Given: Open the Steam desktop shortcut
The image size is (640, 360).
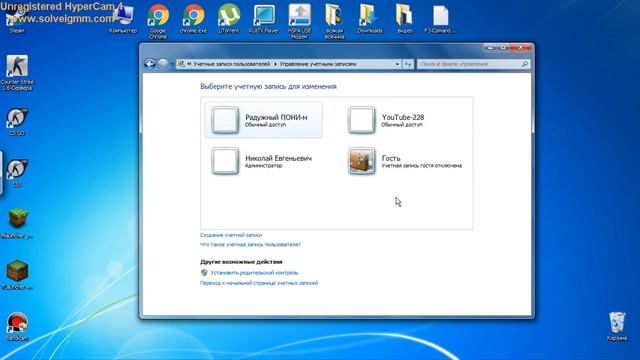Looking at the screenshot, I should coord(16,20).
